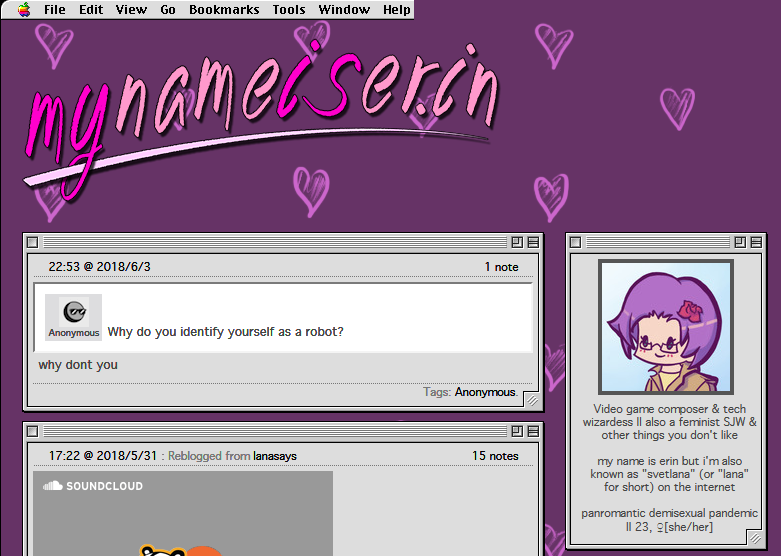Click the mynameiserin blog title banner

click(261, 120)
